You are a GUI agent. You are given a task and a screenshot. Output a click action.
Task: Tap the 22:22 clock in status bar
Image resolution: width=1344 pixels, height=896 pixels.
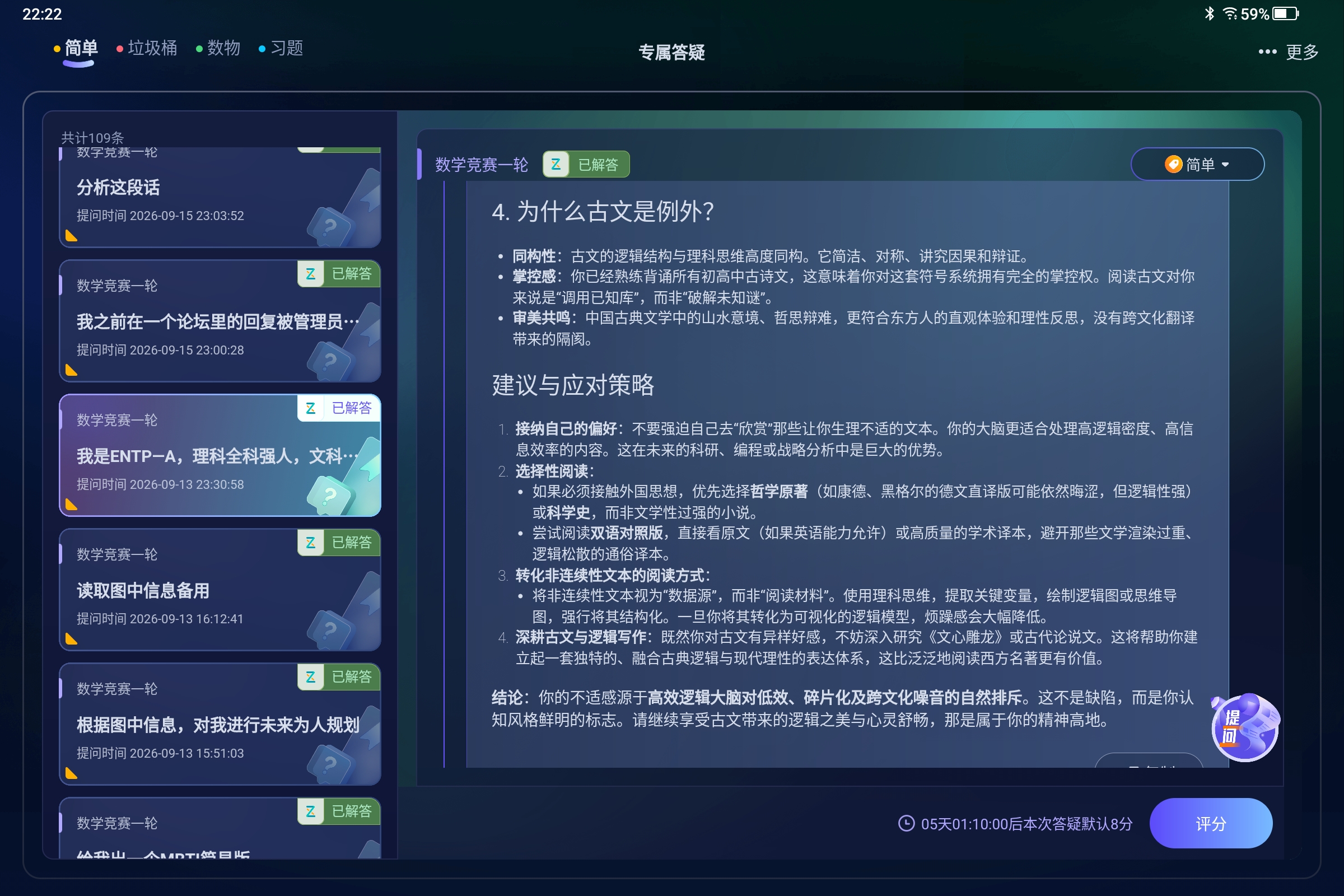[x=43, y=13]
